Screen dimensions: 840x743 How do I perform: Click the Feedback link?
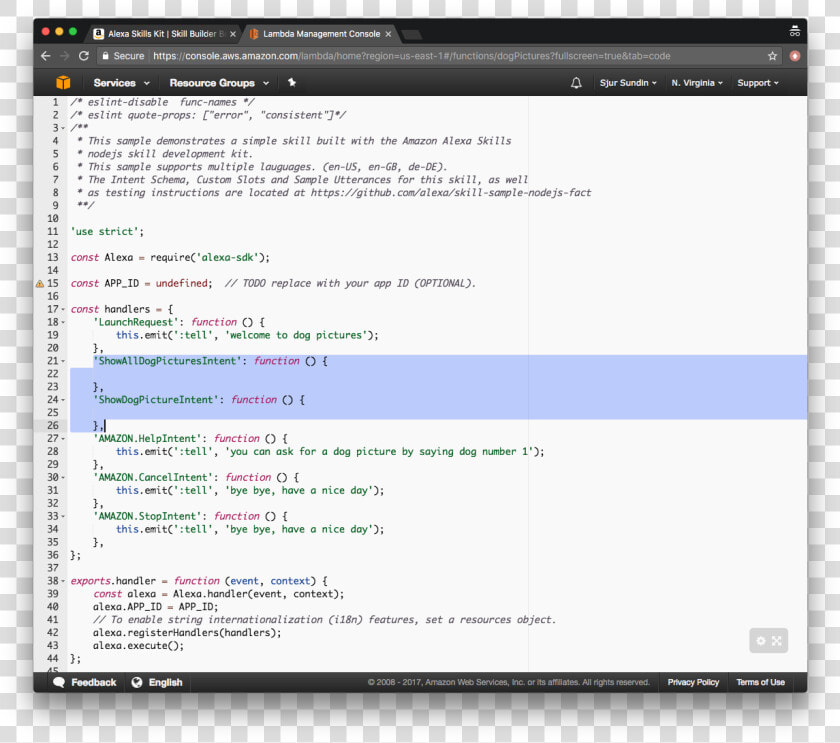tap(94, 682)
